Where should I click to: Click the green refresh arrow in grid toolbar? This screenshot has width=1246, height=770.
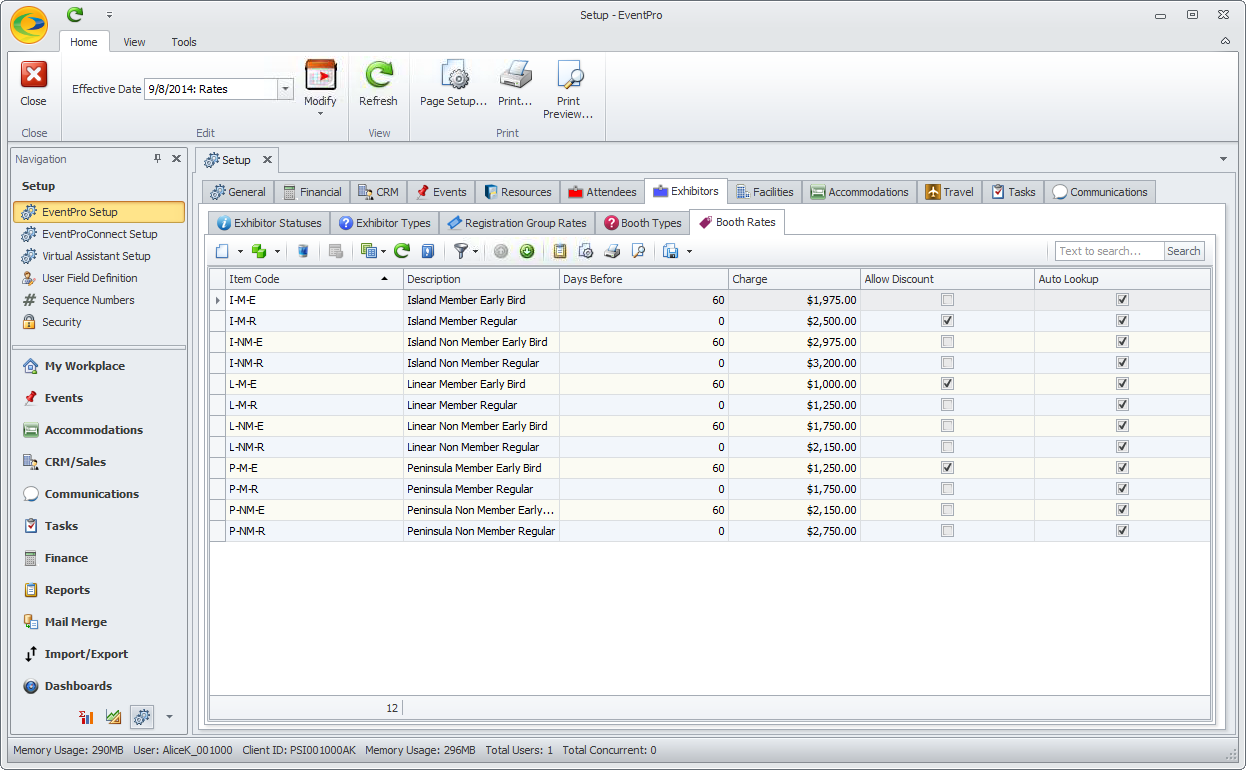pyautogui.click(x=402, y=251)
